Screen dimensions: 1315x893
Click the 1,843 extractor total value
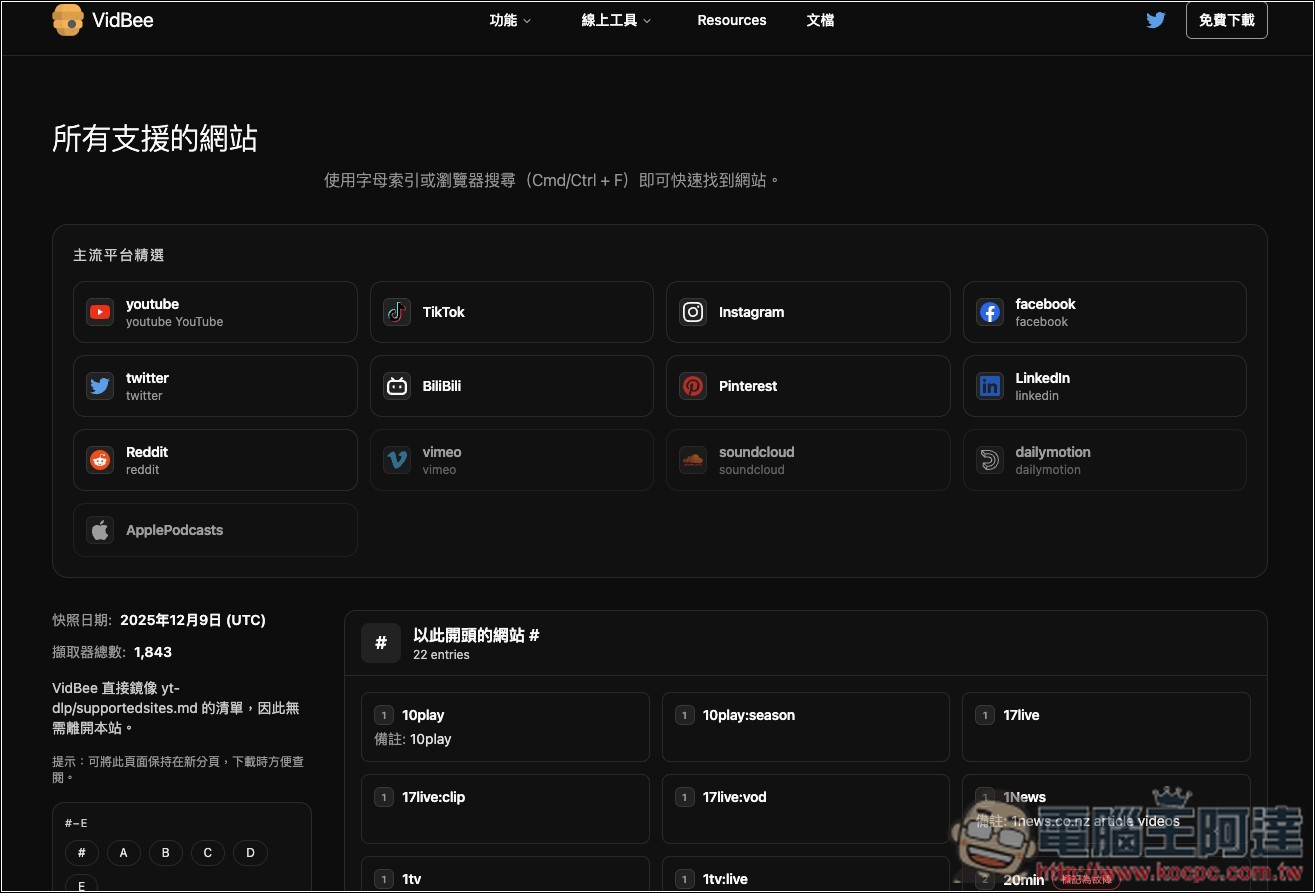coord(153,652)
